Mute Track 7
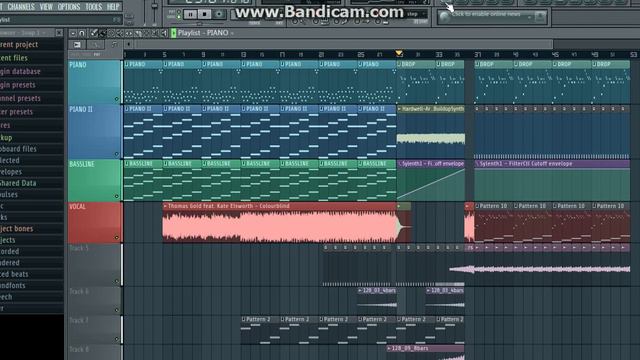The height and width of the screenshot is (360, 640). coord(116,339)
